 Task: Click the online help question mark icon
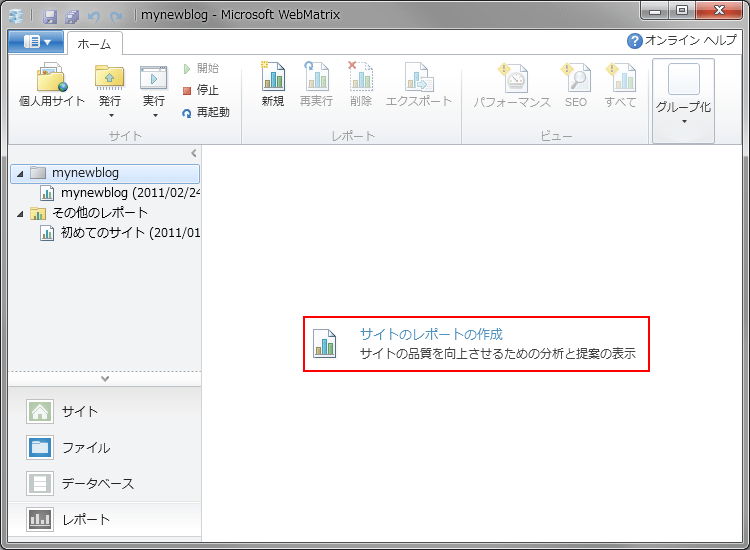point(634,41)
